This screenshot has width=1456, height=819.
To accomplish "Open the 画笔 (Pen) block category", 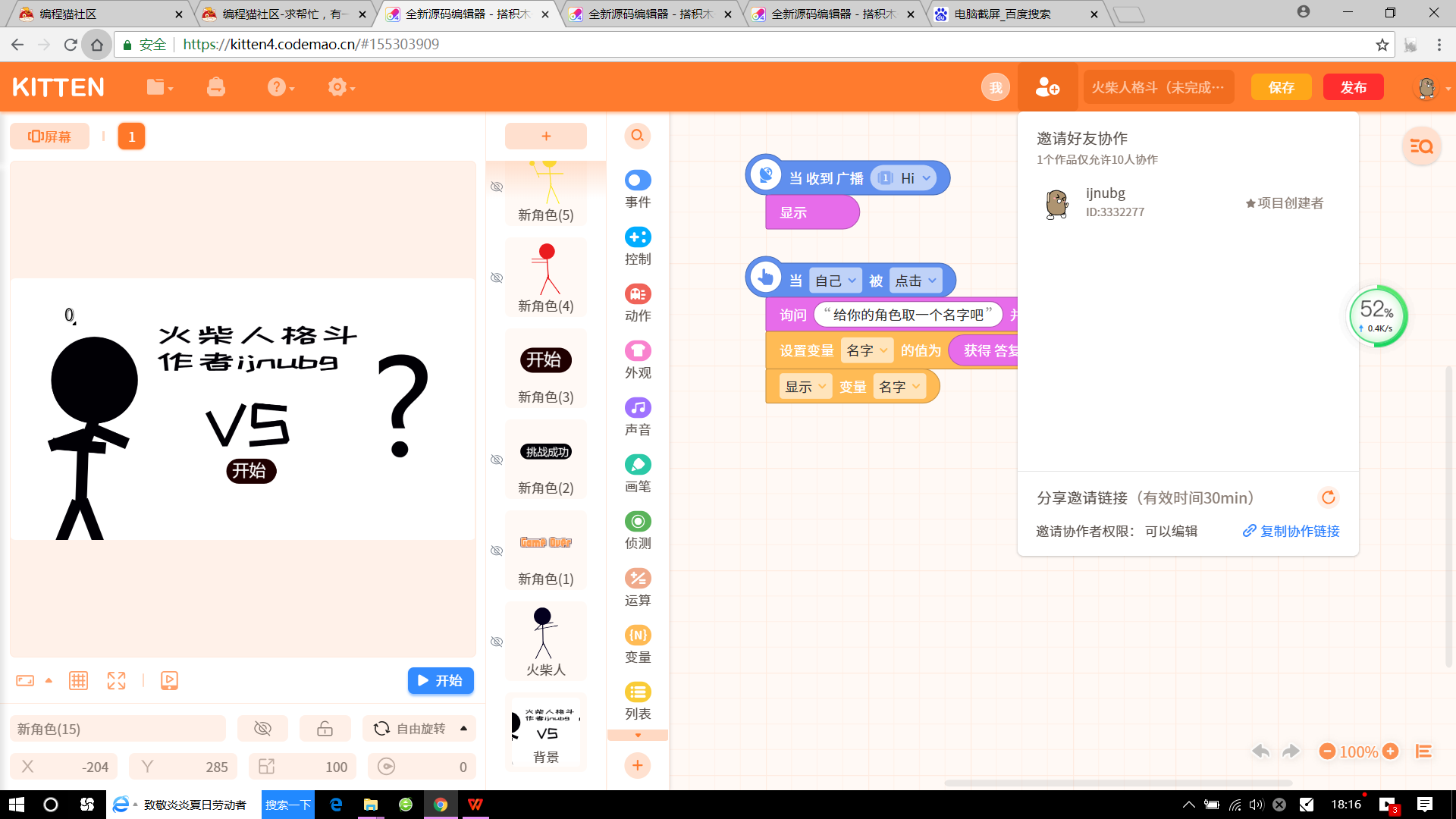I will 638,473.
